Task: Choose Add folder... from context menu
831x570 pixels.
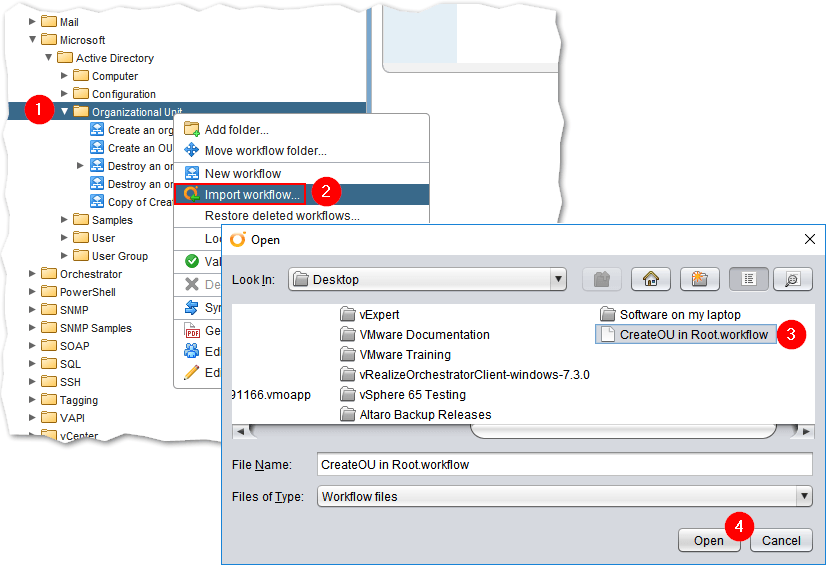Action: tap(301, 130)
